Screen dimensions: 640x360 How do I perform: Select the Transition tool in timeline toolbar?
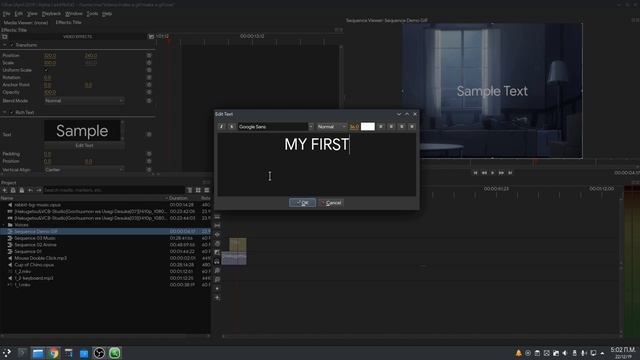pos(217,253)
